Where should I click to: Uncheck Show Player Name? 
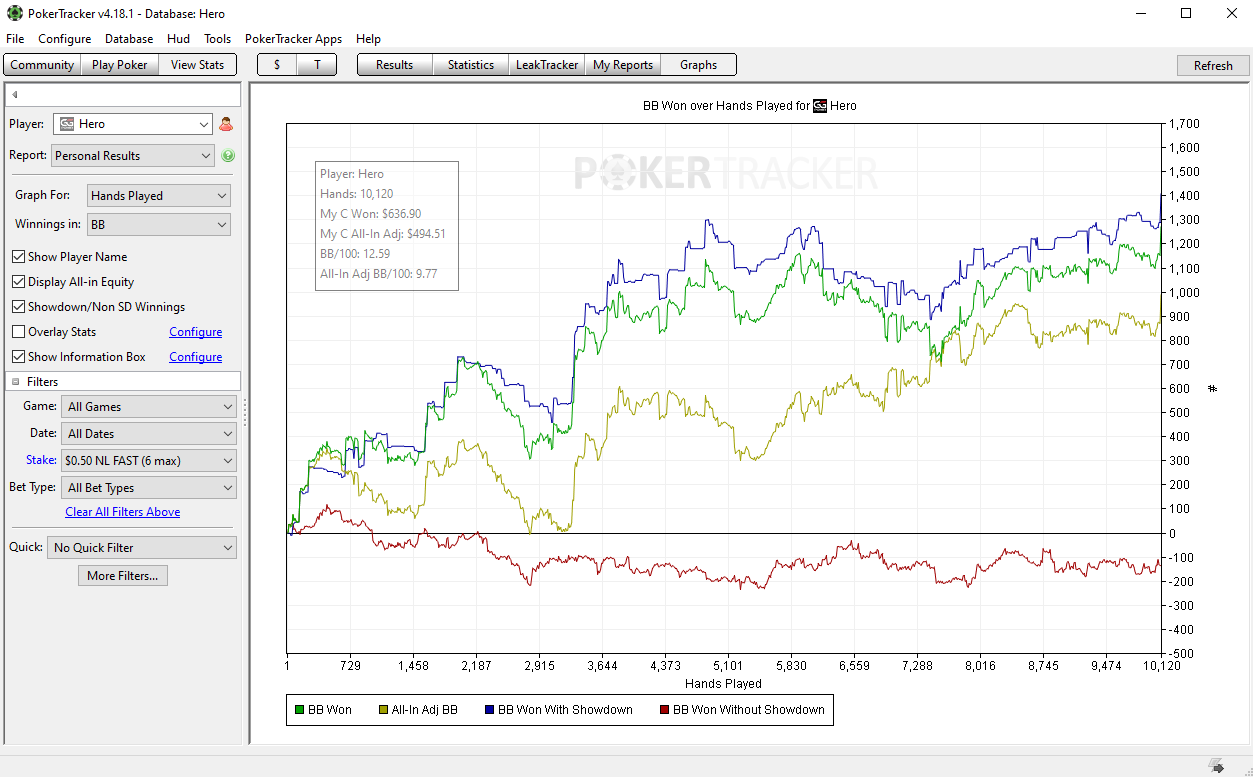click(x=18, y=257)
